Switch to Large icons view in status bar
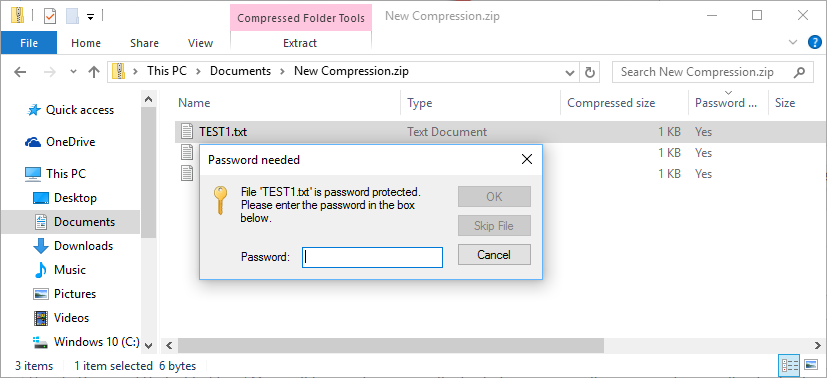 (811, 365)
